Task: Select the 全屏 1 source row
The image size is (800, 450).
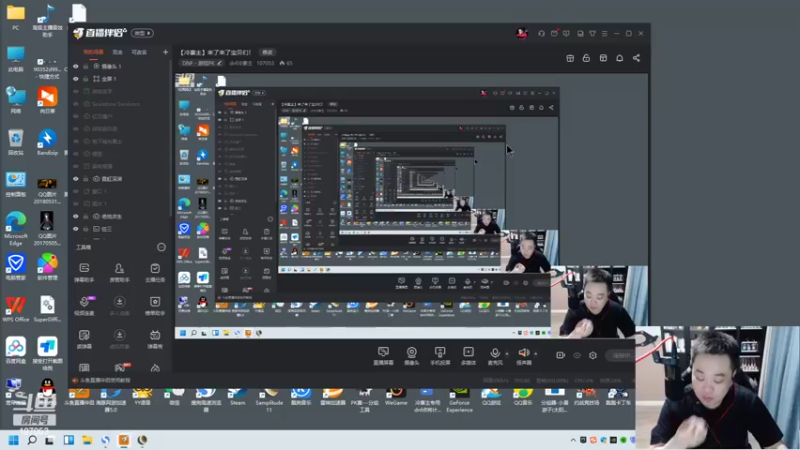Action: (120, 79)
